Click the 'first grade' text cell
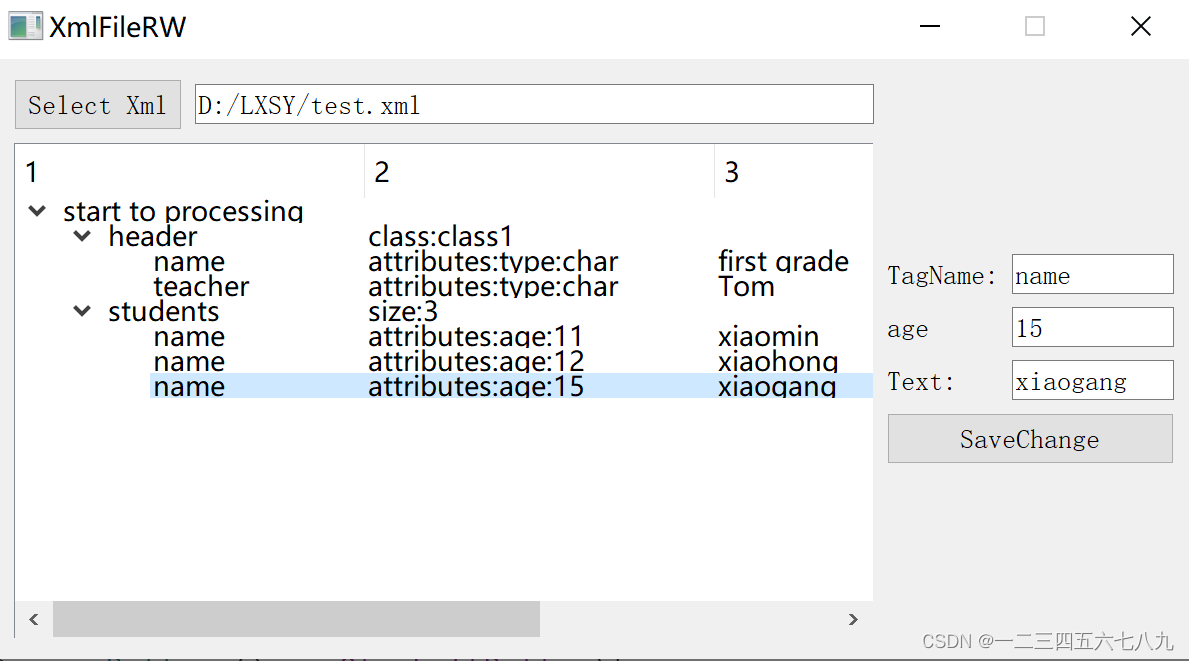Viewport: 1189px width, 661px height. (x=783, y=261)
